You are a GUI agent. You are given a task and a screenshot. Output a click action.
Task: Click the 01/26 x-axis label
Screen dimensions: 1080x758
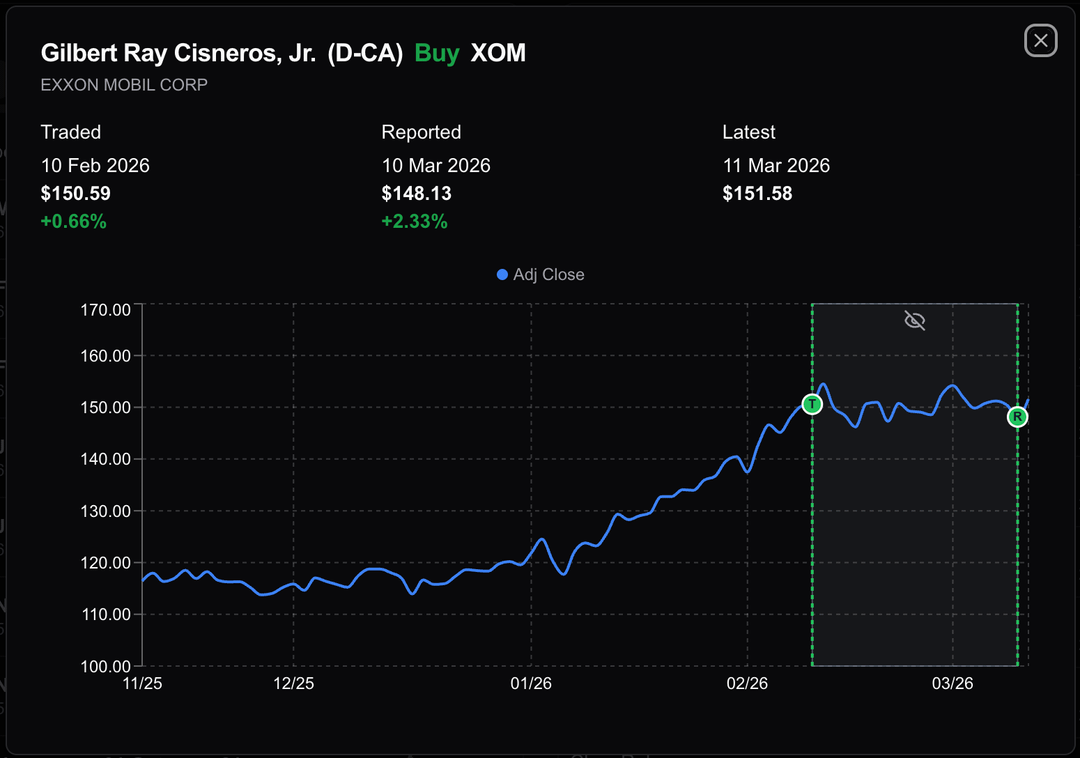(x=531, y=684)
